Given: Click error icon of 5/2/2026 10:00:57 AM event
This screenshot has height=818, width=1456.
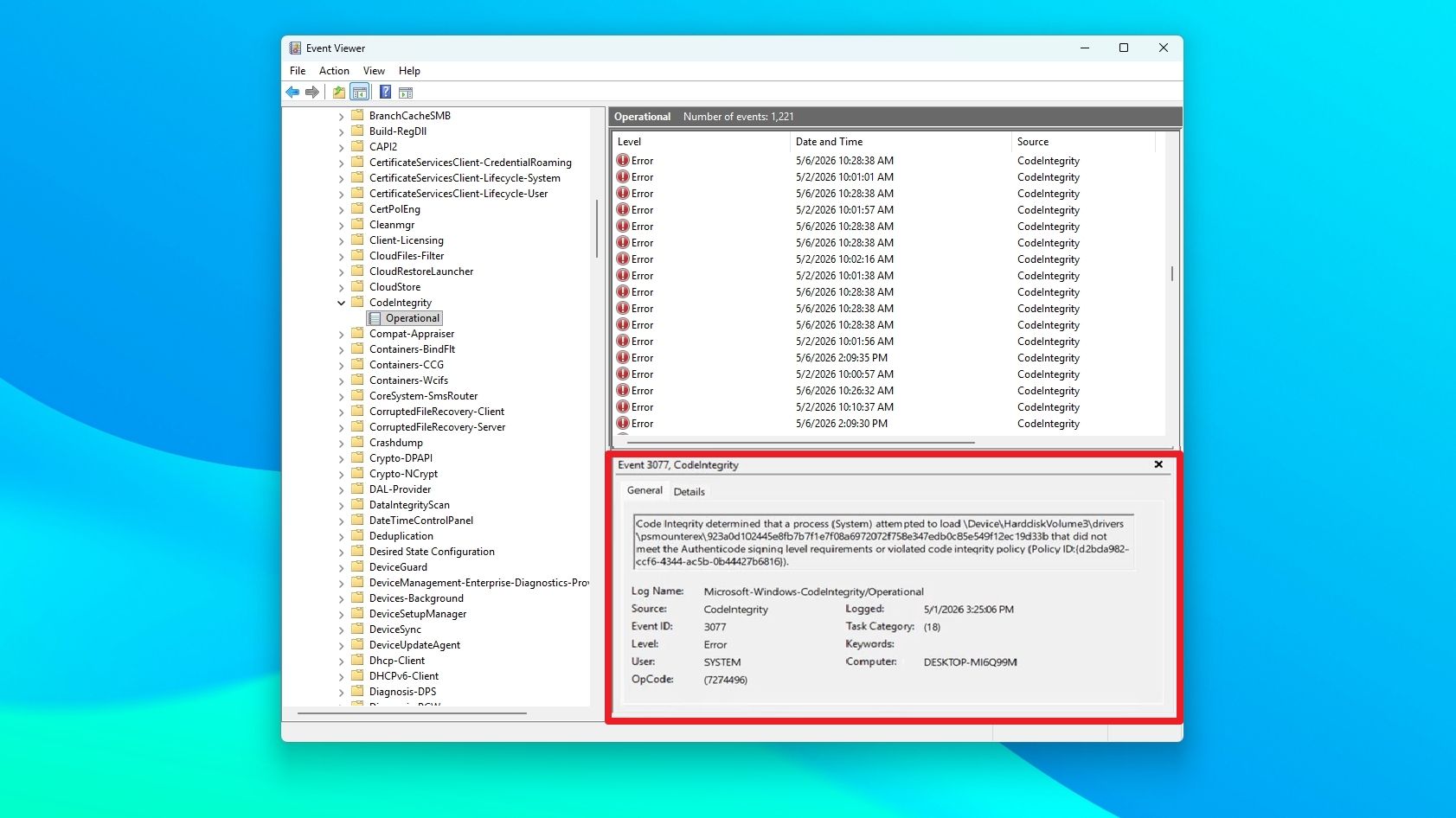Looking at the screenshot, I should (623, 374).
